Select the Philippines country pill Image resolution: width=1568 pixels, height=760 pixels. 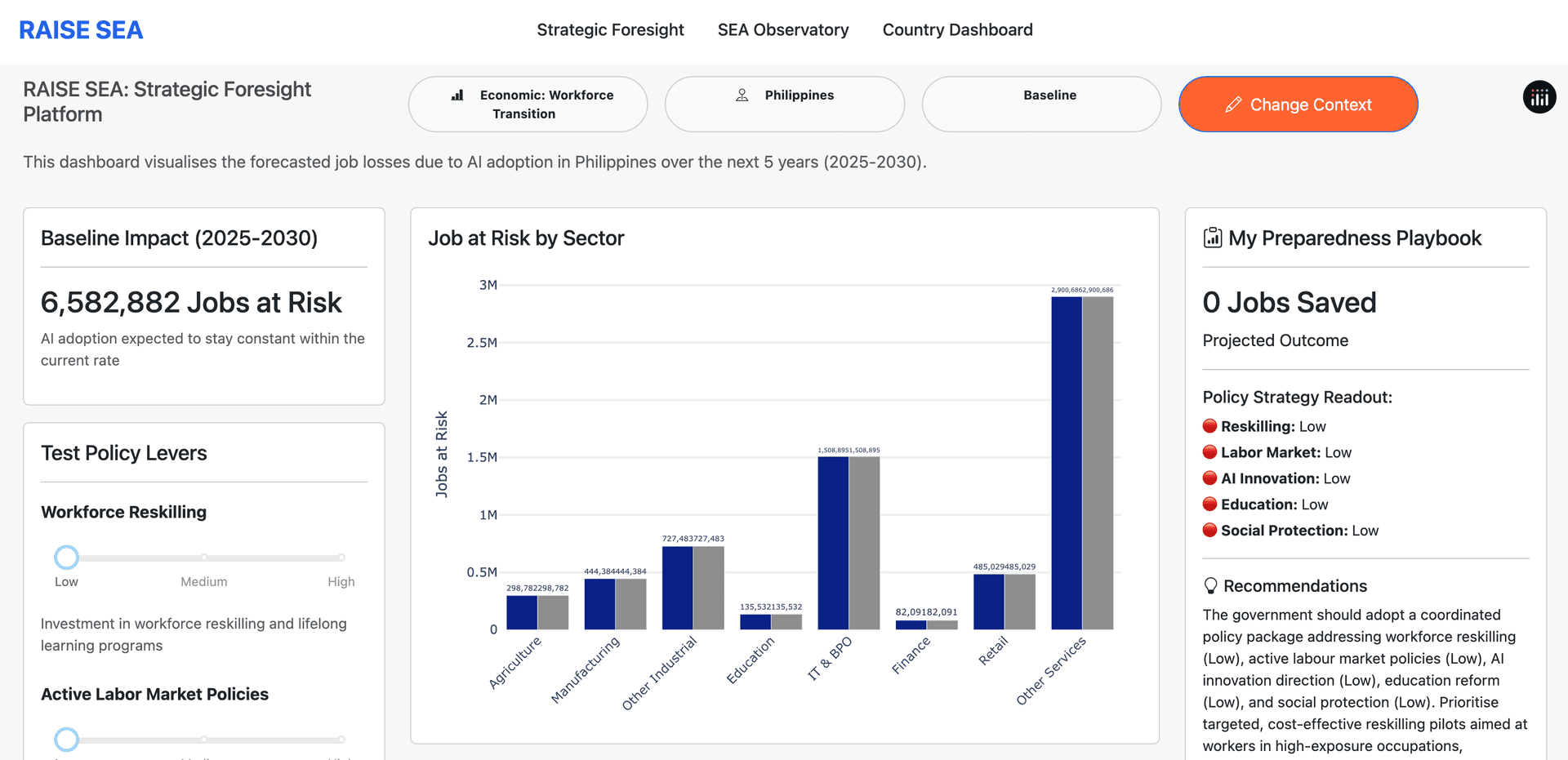(784, 104)
